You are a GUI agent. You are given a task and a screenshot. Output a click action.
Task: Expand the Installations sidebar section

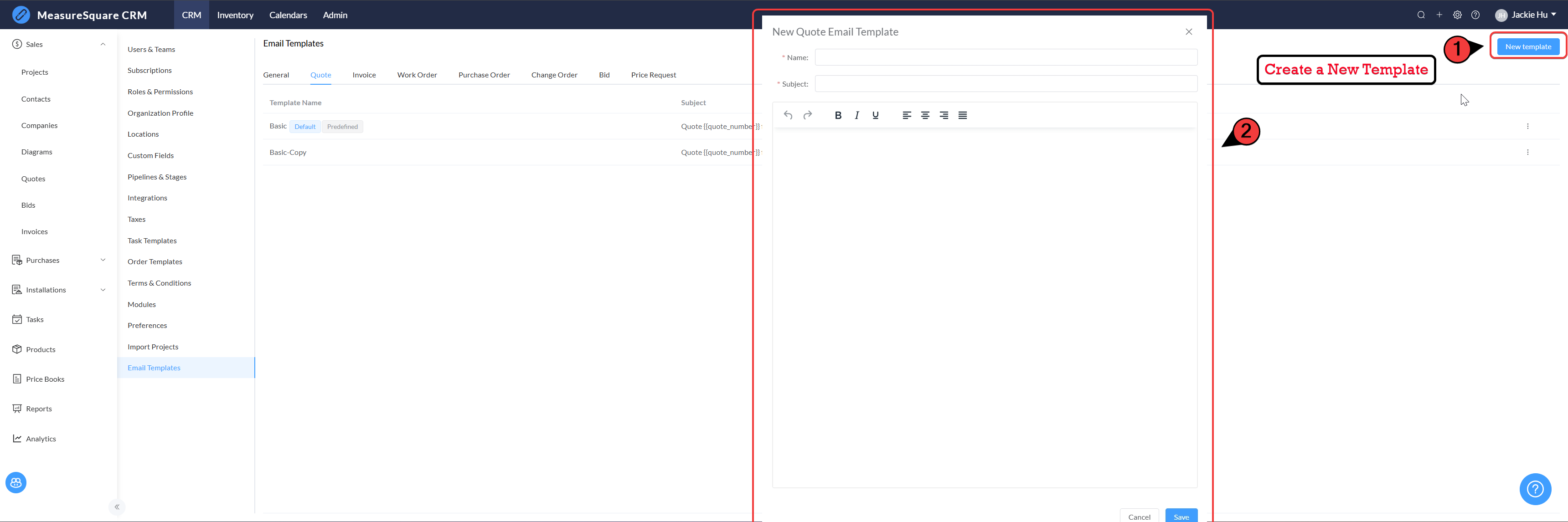(x=102, y=290)
